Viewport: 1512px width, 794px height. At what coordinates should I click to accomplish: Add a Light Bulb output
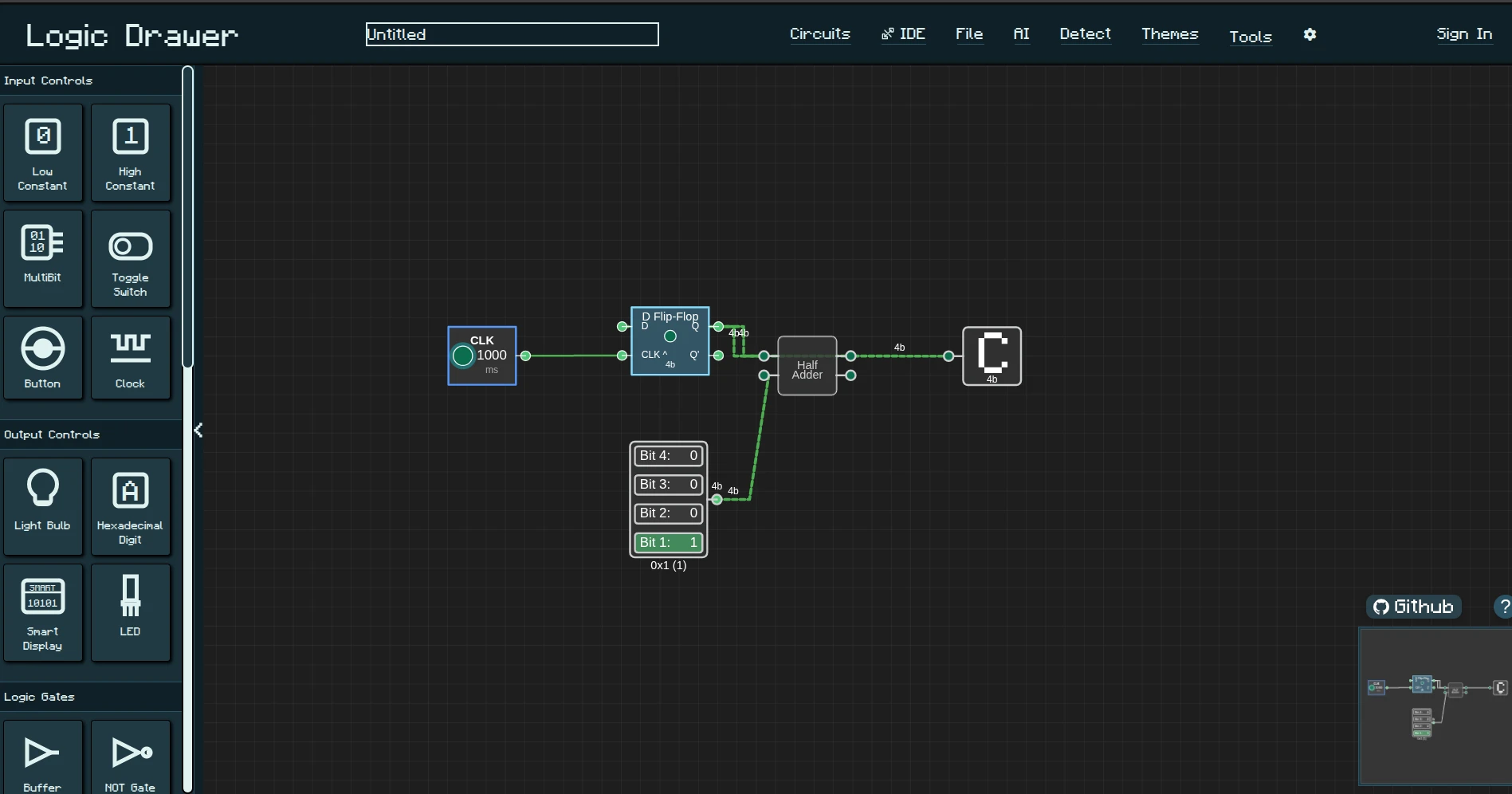tap(43, 505)
